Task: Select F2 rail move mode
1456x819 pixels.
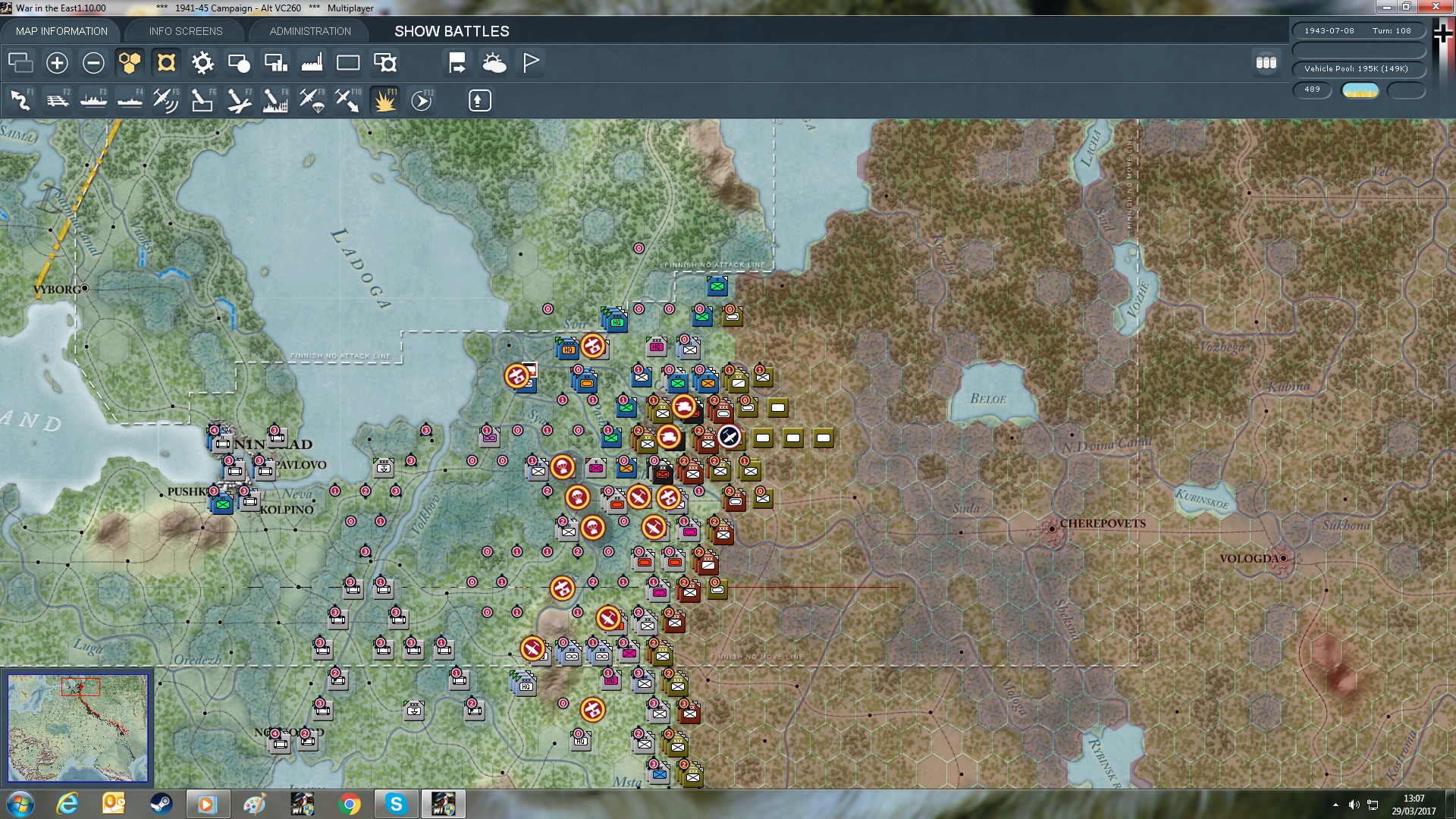Action: coord(57,100)
